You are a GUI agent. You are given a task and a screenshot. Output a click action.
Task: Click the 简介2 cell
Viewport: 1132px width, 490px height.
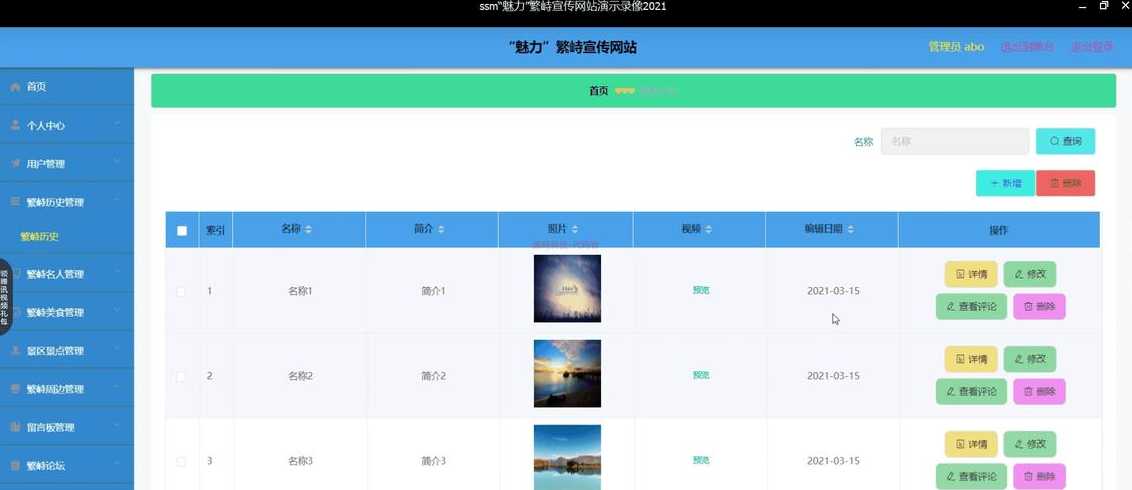pyautogui.click(x=434, y=376)
